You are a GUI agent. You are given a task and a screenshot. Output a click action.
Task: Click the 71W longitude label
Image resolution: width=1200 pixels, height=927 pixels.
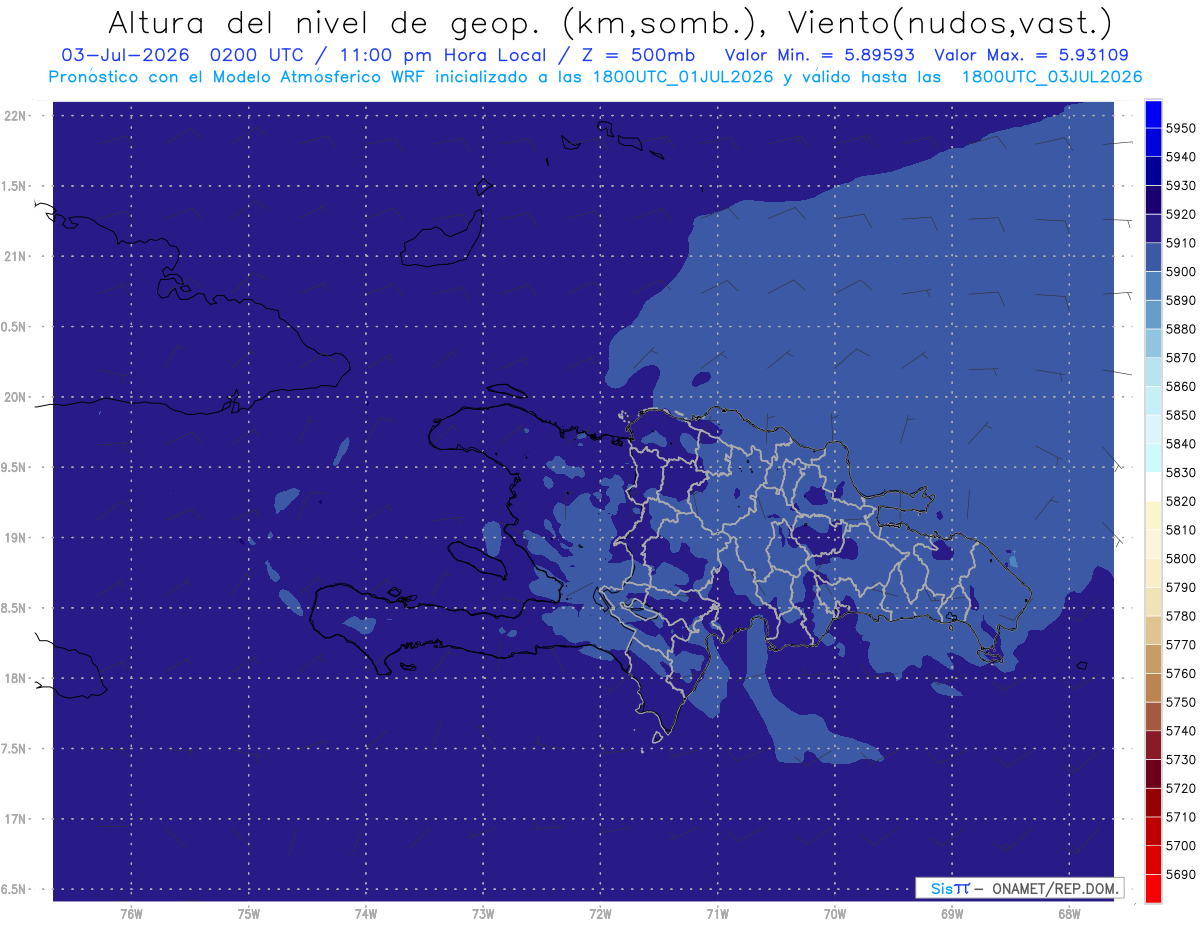[x=717, y=914]
